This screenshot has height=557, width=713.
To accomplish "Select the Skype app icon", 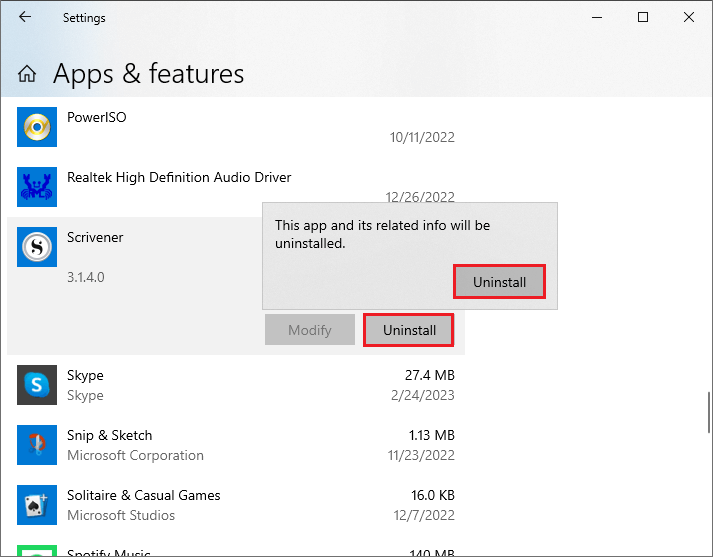I will tap(37, 385).
